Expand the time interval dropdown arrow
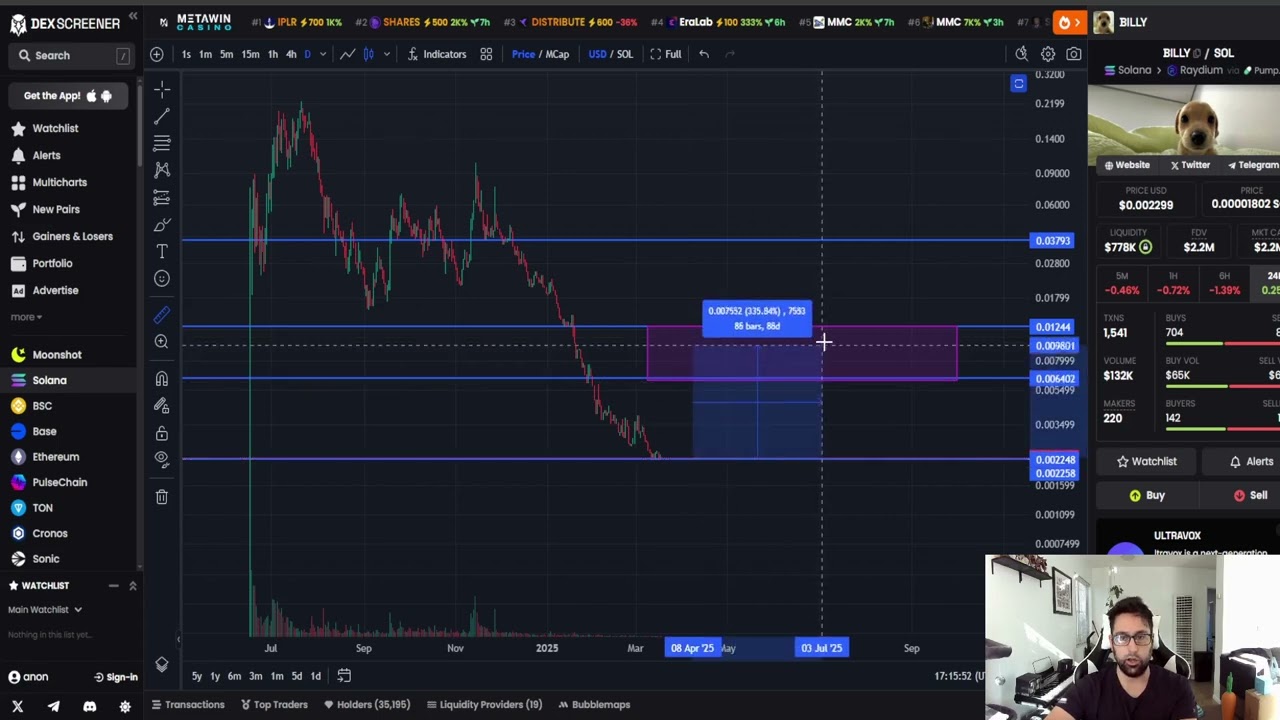The image size is (1280, 720). 322,54
